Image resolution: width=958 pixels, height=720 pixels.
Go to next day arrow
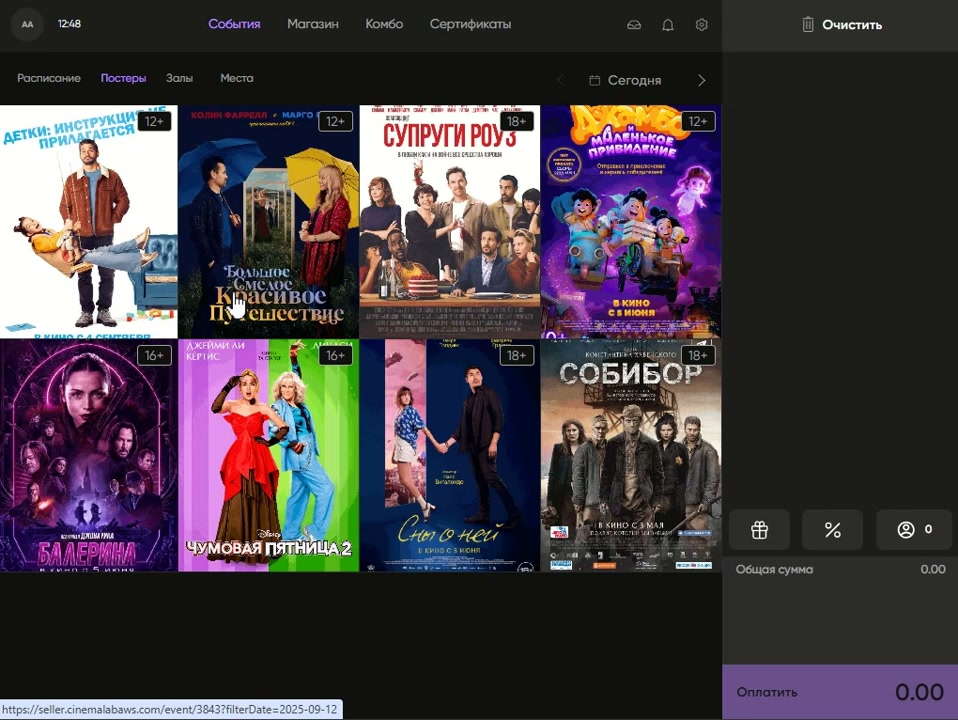click(x=701, y=80)
